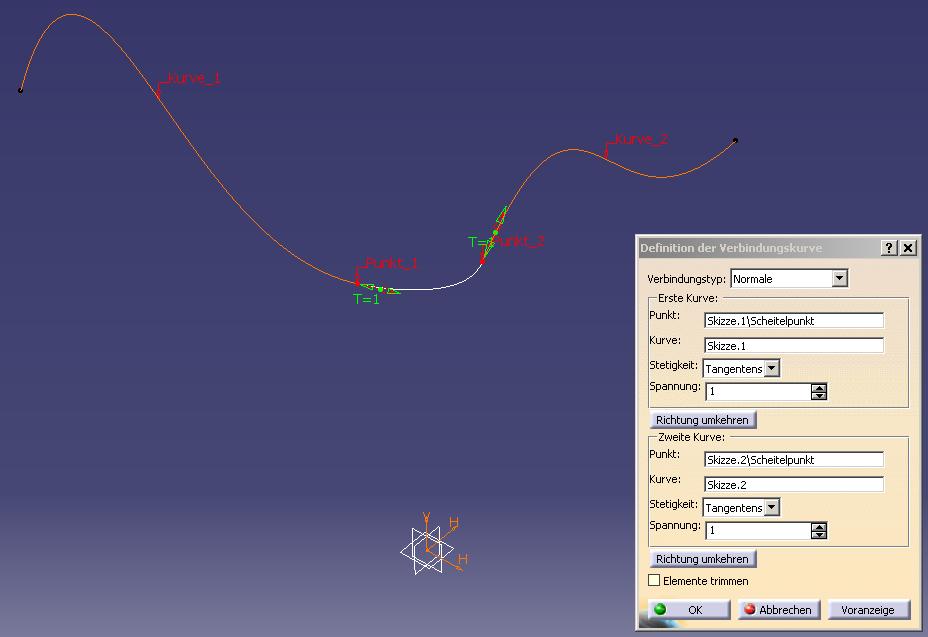Click Voranzeige to preview the curve
The image size is (928, 637).
click(868, 610)
